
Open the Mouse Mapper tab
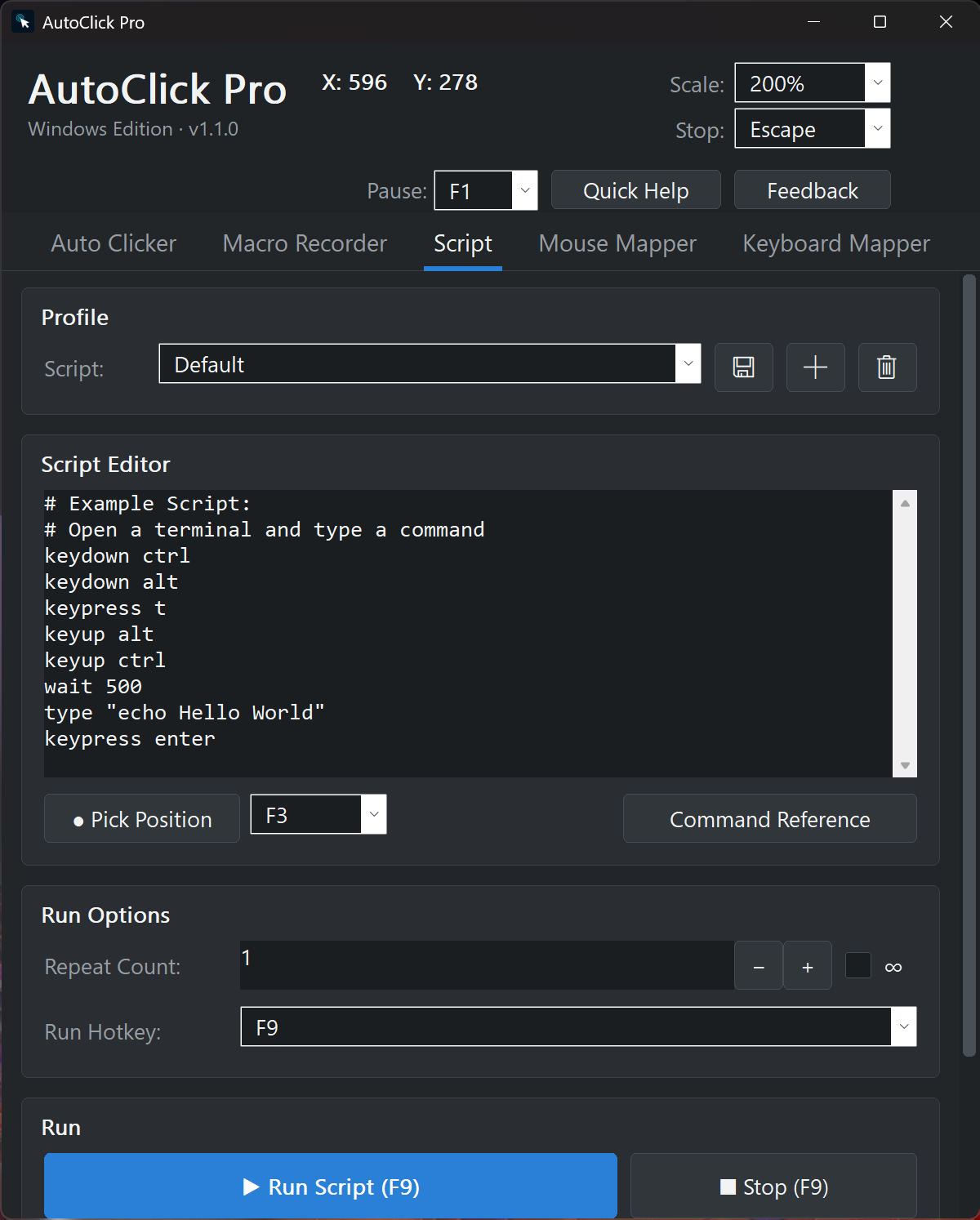coord(617,243)
